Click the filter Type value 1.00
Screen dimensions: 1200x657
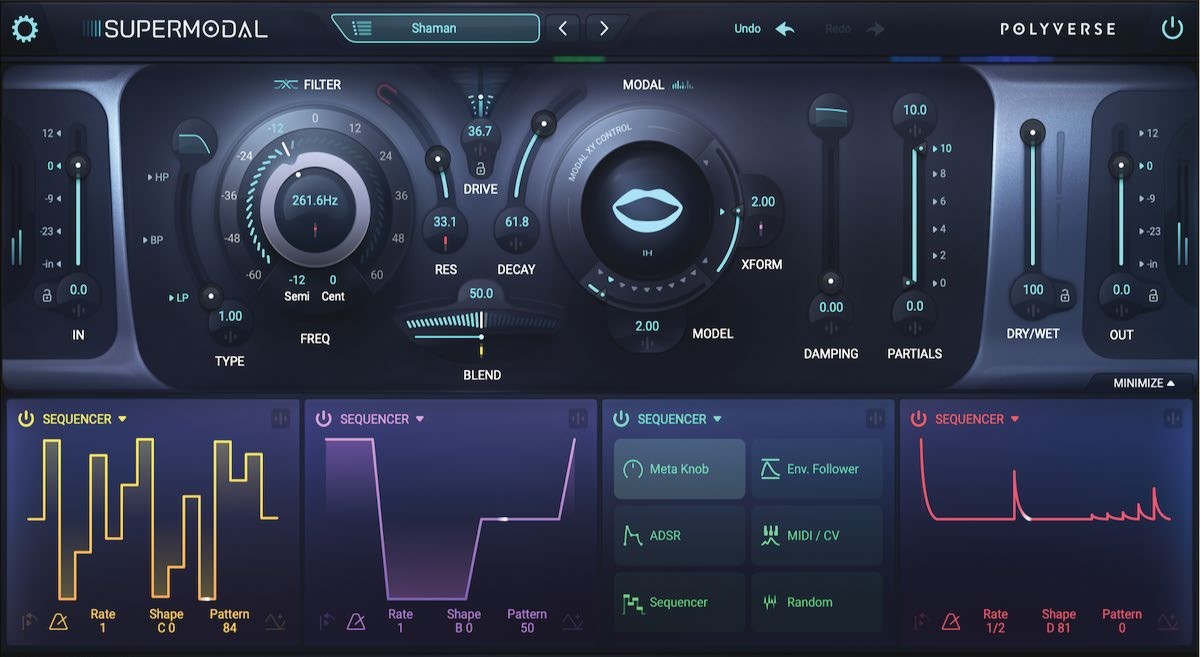click(x=230, y=316)
